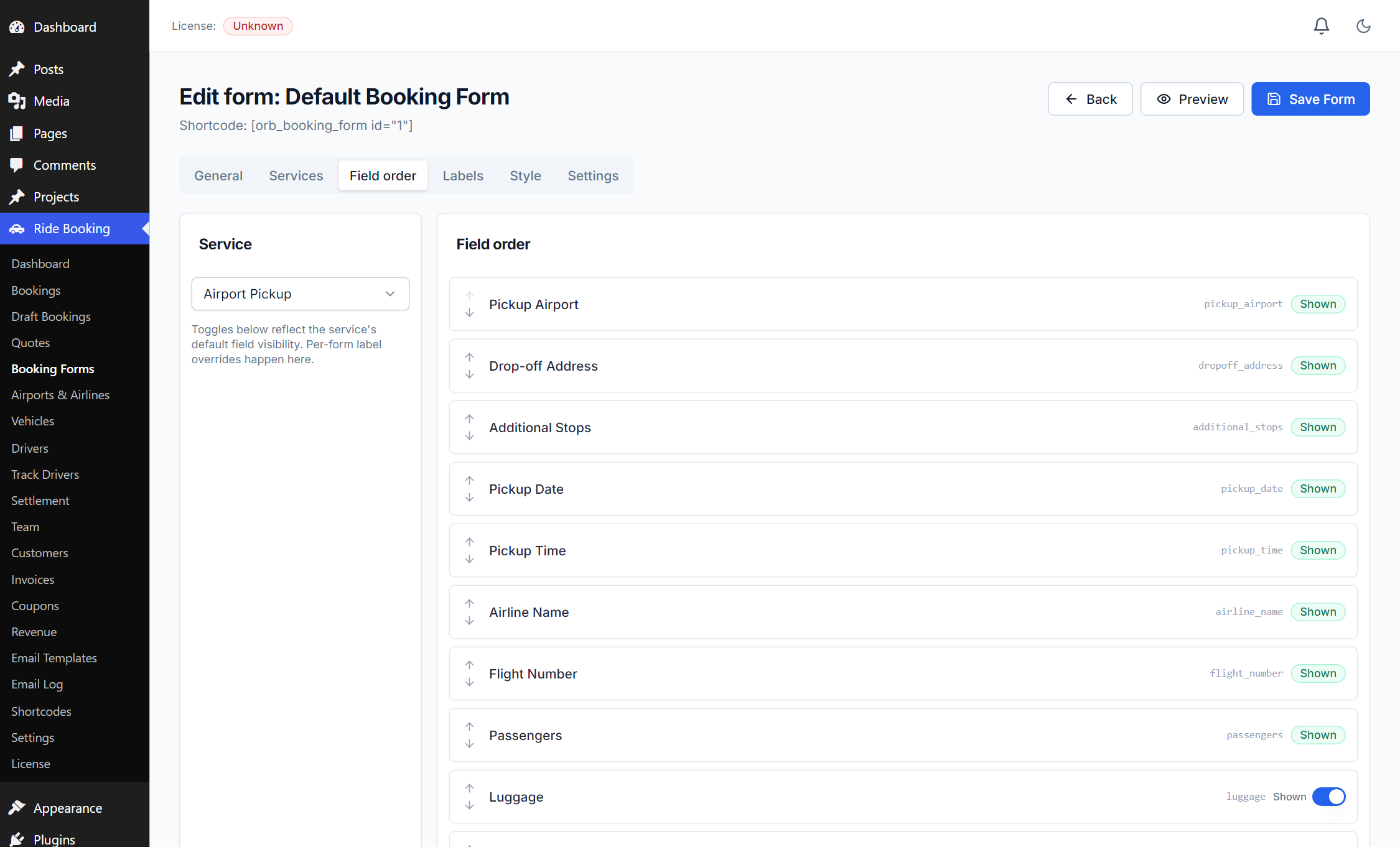1400x847 pixels.
Task: Click the Back button
Action: [1090, 99]
